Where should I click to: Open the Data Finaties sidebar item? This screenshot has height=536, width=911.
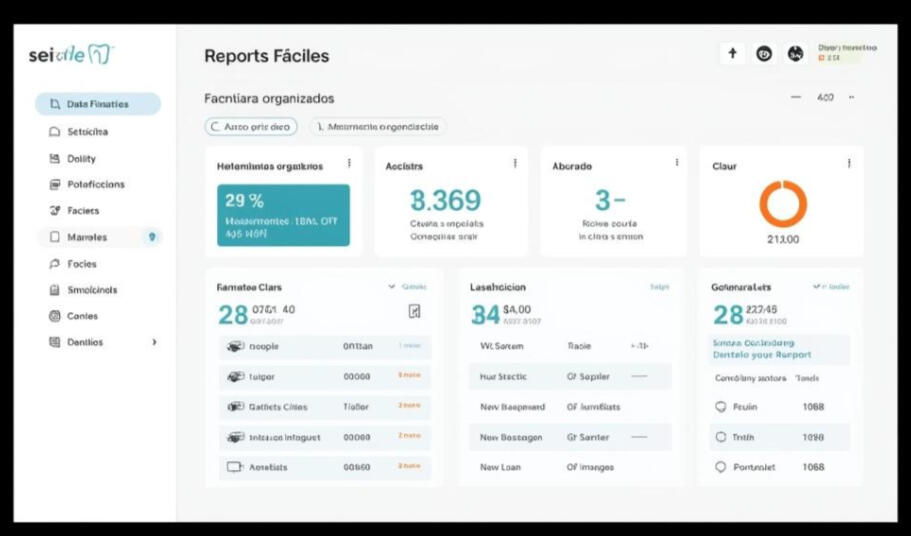click(x=97, y=104)
